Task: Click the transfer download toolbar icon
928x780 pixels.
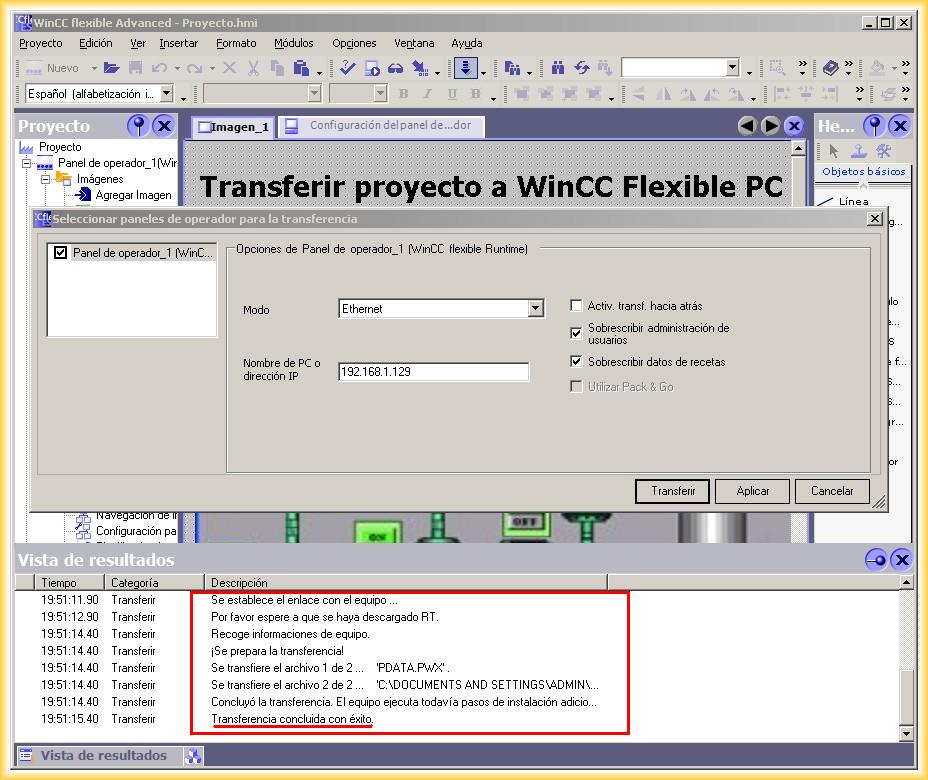Action: pyautogui.click(x=465, y=68)
